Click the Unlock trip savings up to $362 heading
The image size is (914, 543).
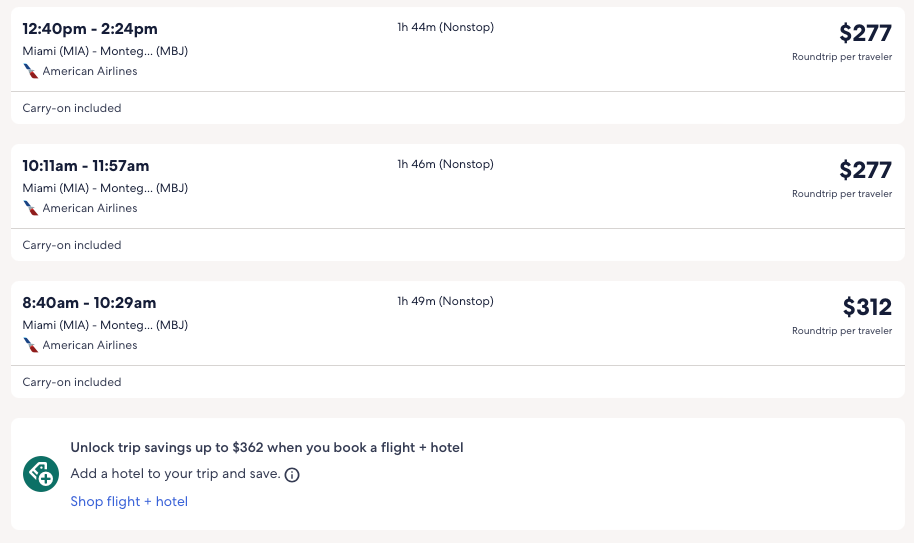(x=266, y=448)
